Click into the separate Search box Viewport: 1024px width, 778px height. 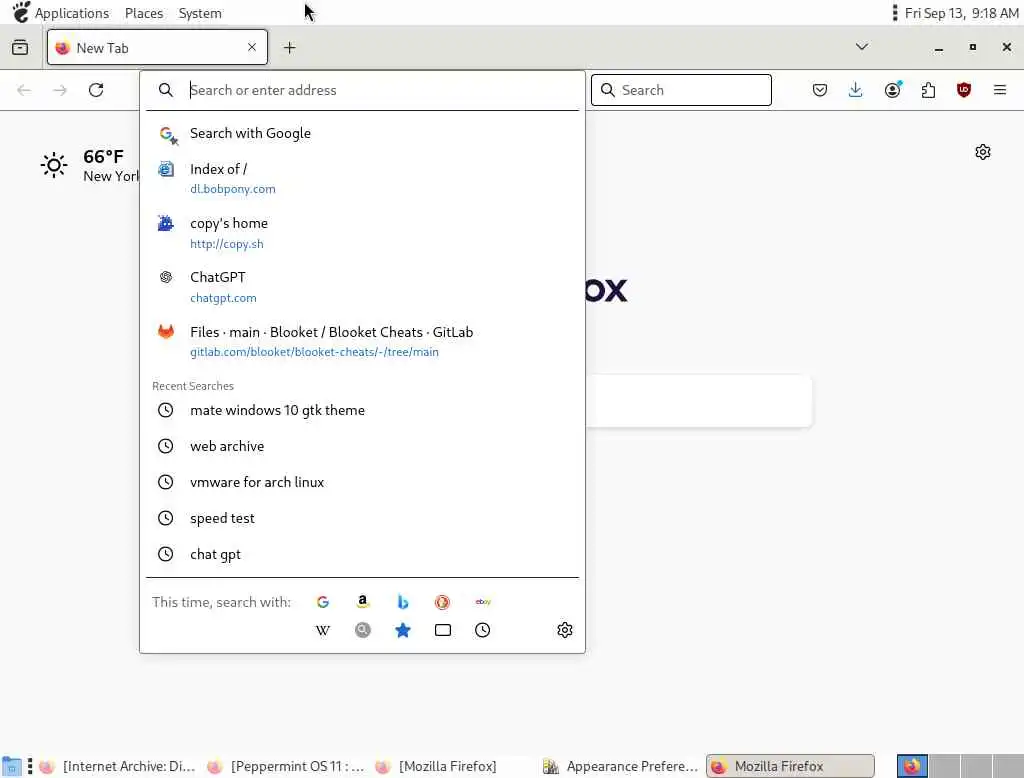681,90
